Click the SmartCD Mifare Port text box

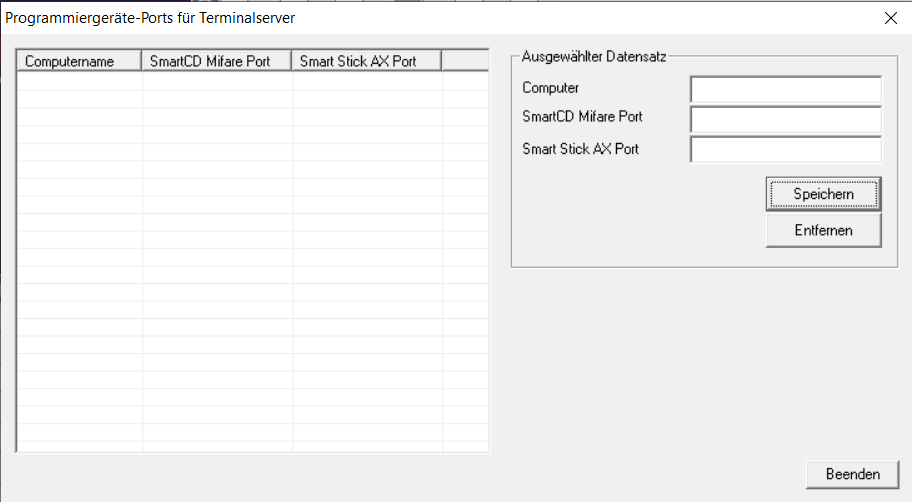tap(785, 119)
